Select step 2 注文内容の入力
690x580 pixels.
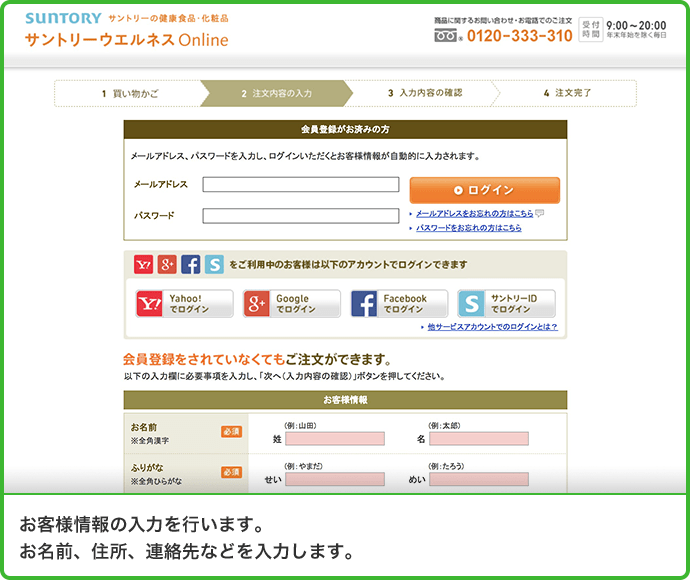(x=277, y=93)
